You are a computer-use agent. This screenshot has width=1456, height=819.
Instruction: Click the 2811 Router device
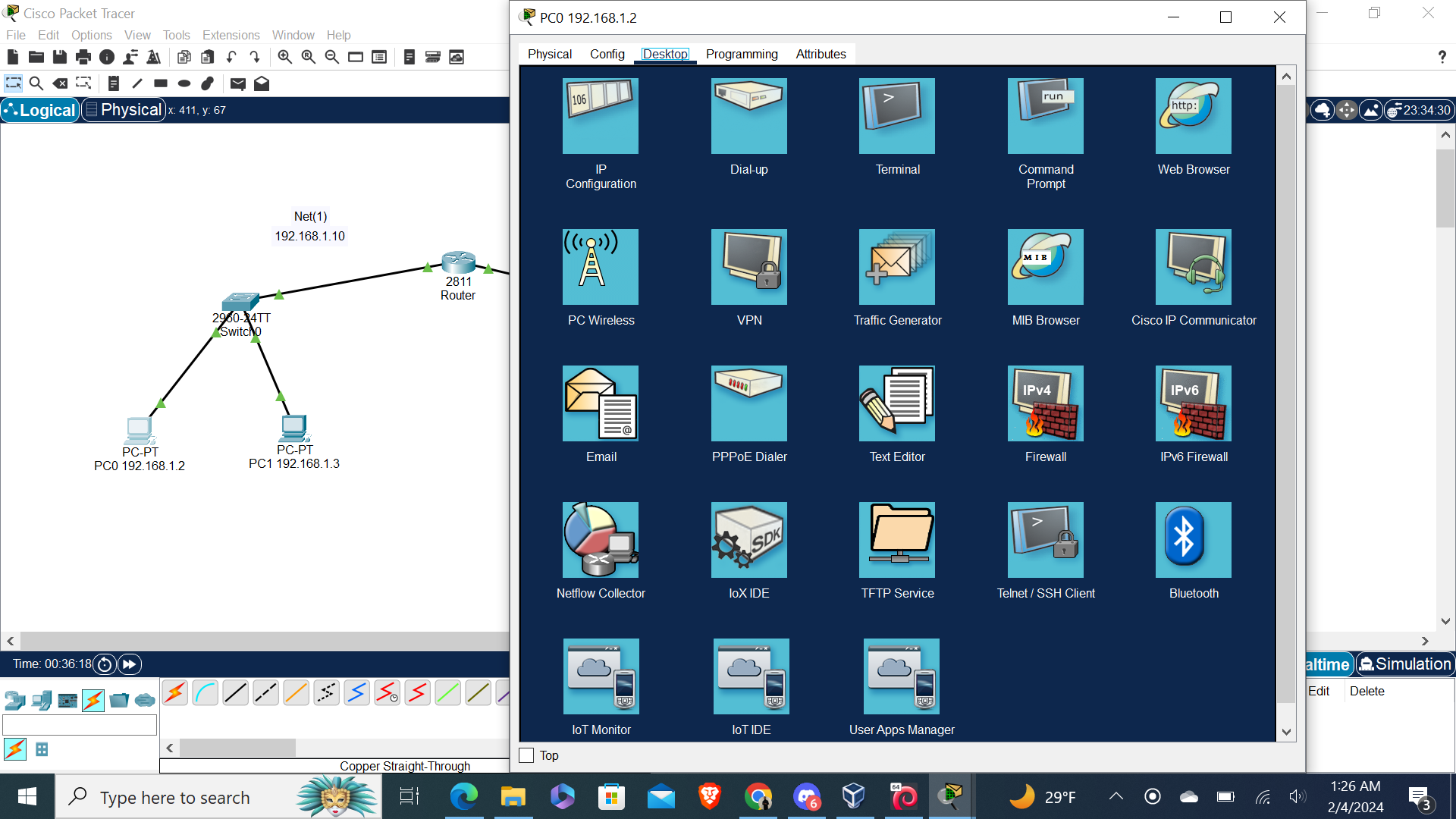point(458,263)
